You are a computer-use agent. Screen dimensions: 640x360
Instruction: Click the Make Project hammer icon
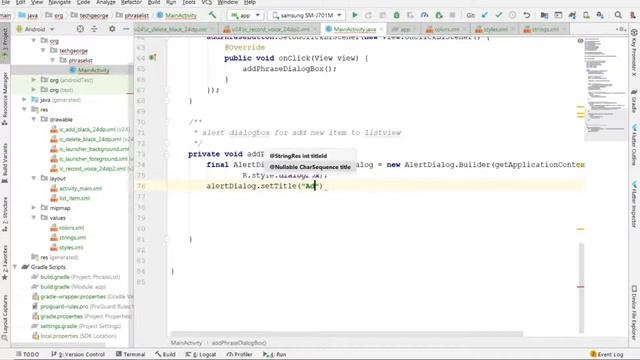pyautogui.click(x=212, y=15)
